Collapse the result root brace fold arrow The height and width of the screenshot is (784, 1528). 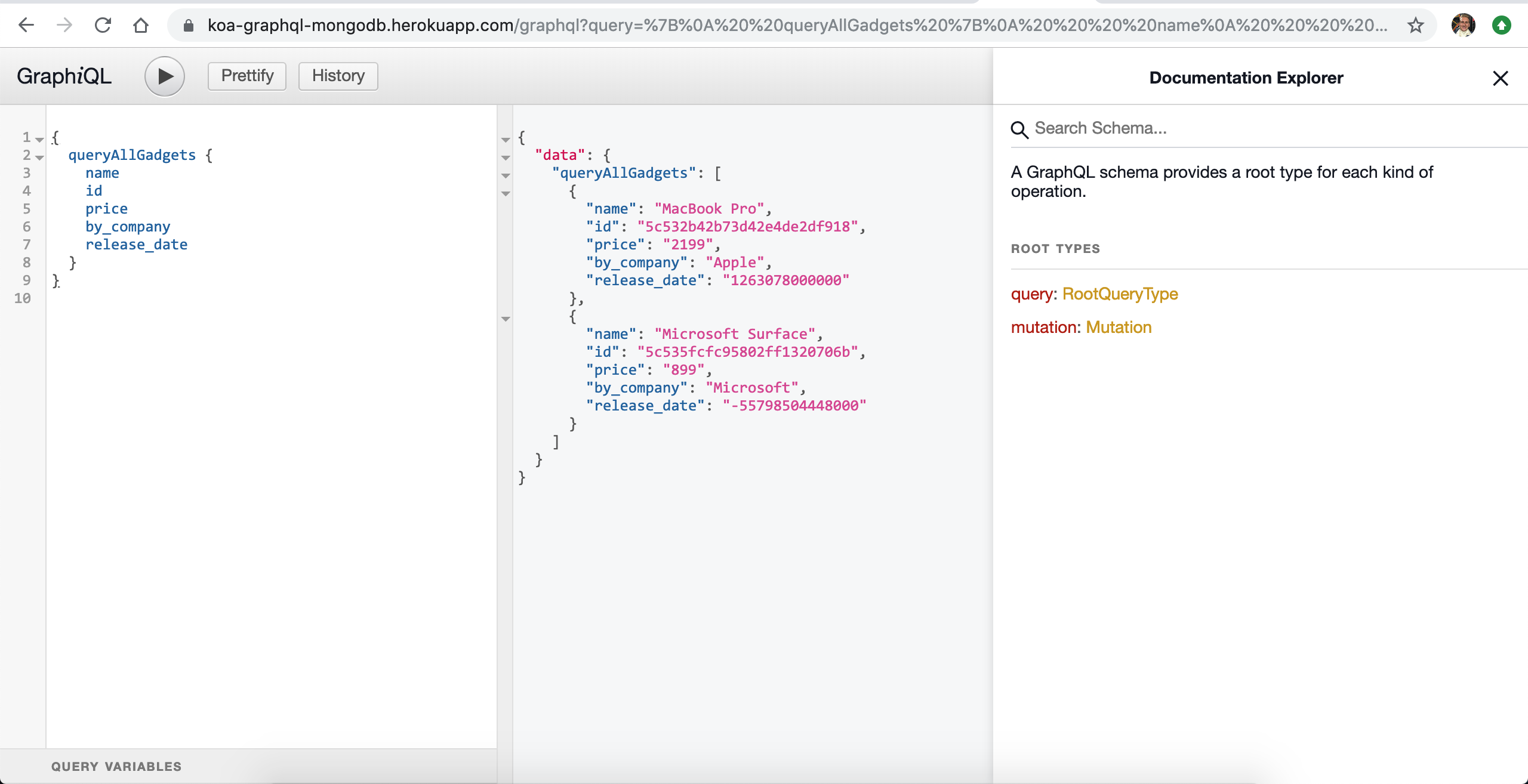coord(506,140)
